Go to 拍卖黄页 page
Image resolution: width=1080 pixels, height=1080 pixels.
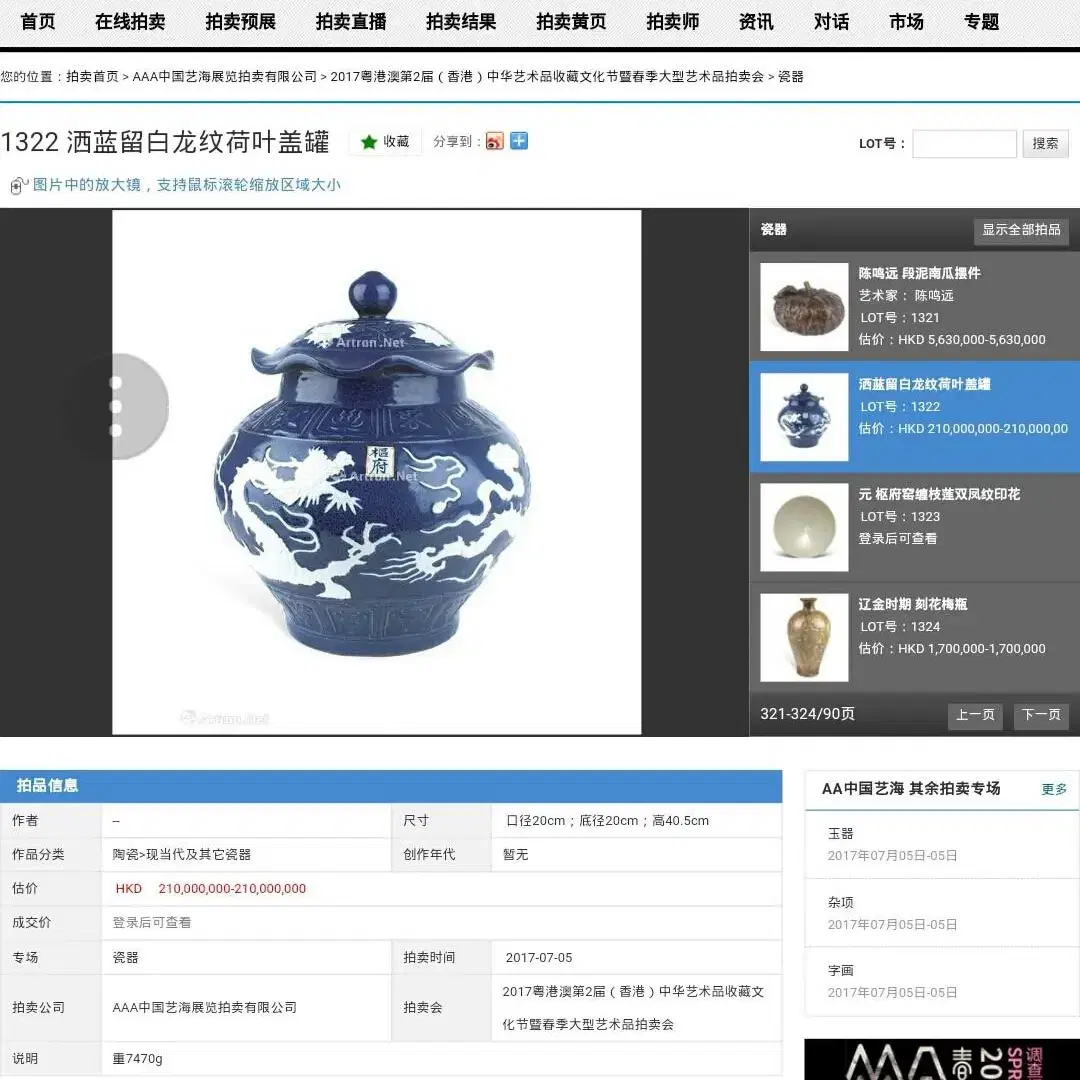click(571, 22)
